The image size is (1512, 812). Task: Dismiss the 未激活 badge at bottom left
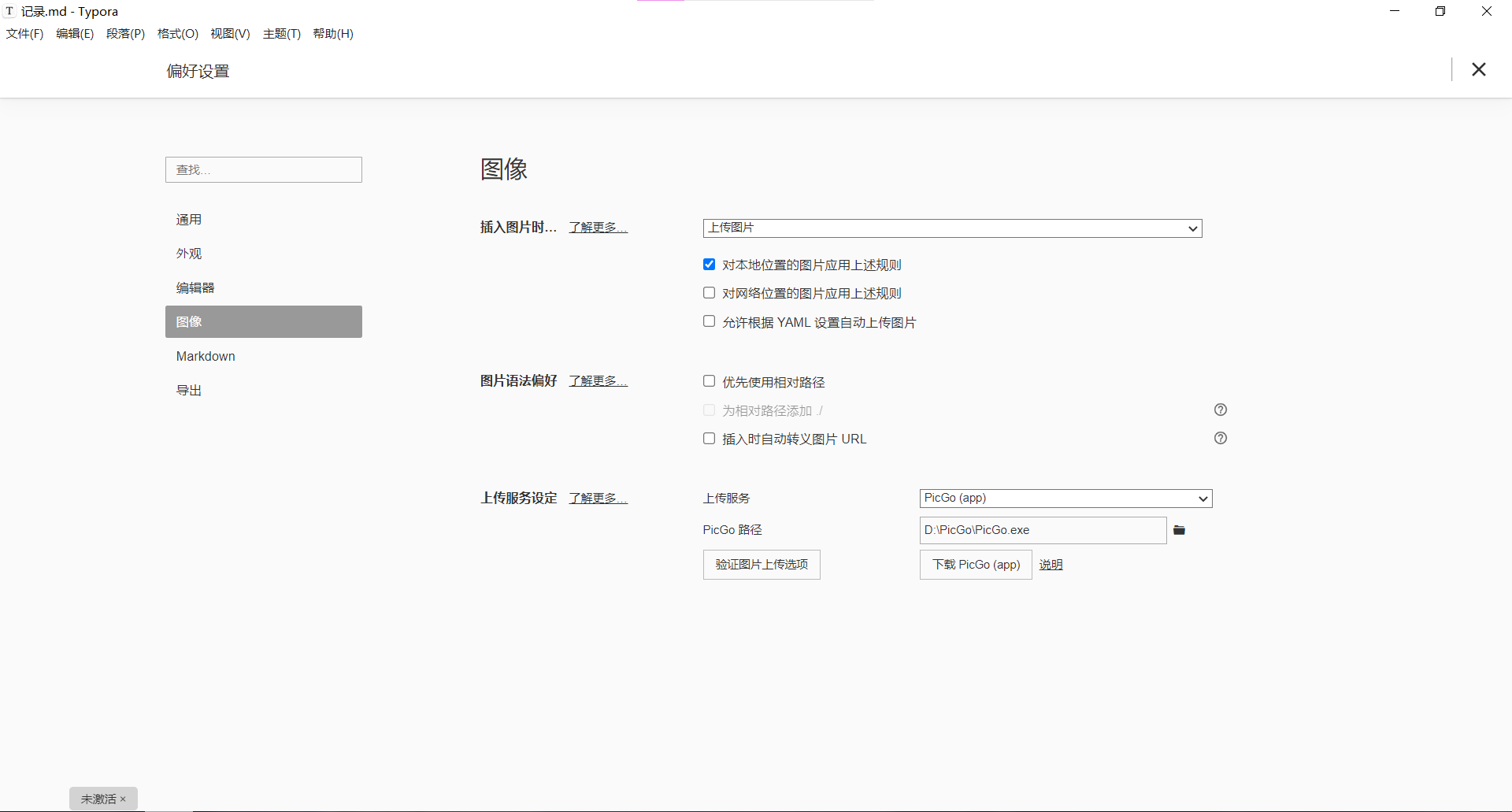(x=123, y=799)
